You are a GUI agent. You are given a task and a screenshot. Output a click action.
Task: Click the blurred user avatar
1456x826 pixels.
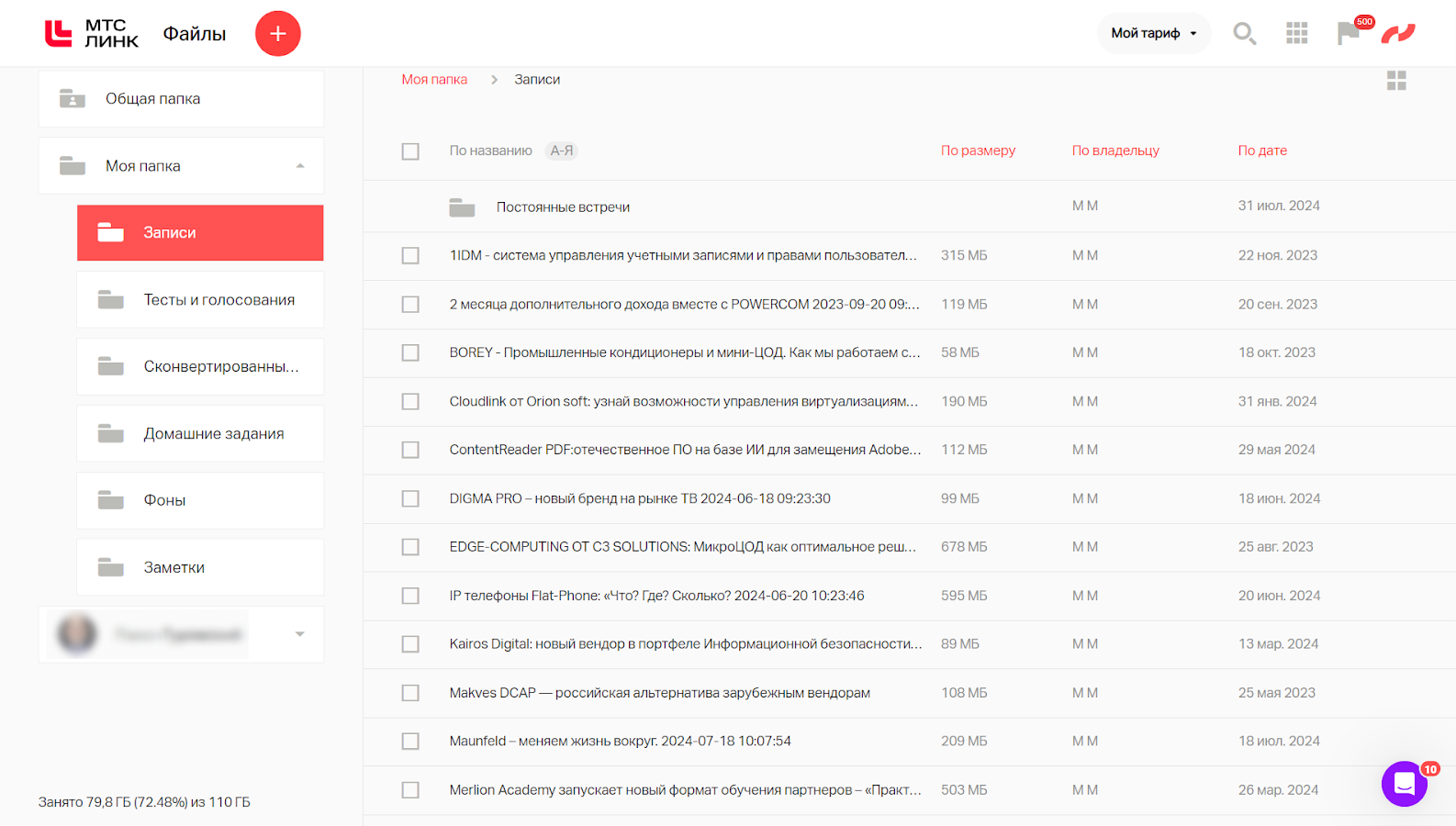click(x=77, y=634)
